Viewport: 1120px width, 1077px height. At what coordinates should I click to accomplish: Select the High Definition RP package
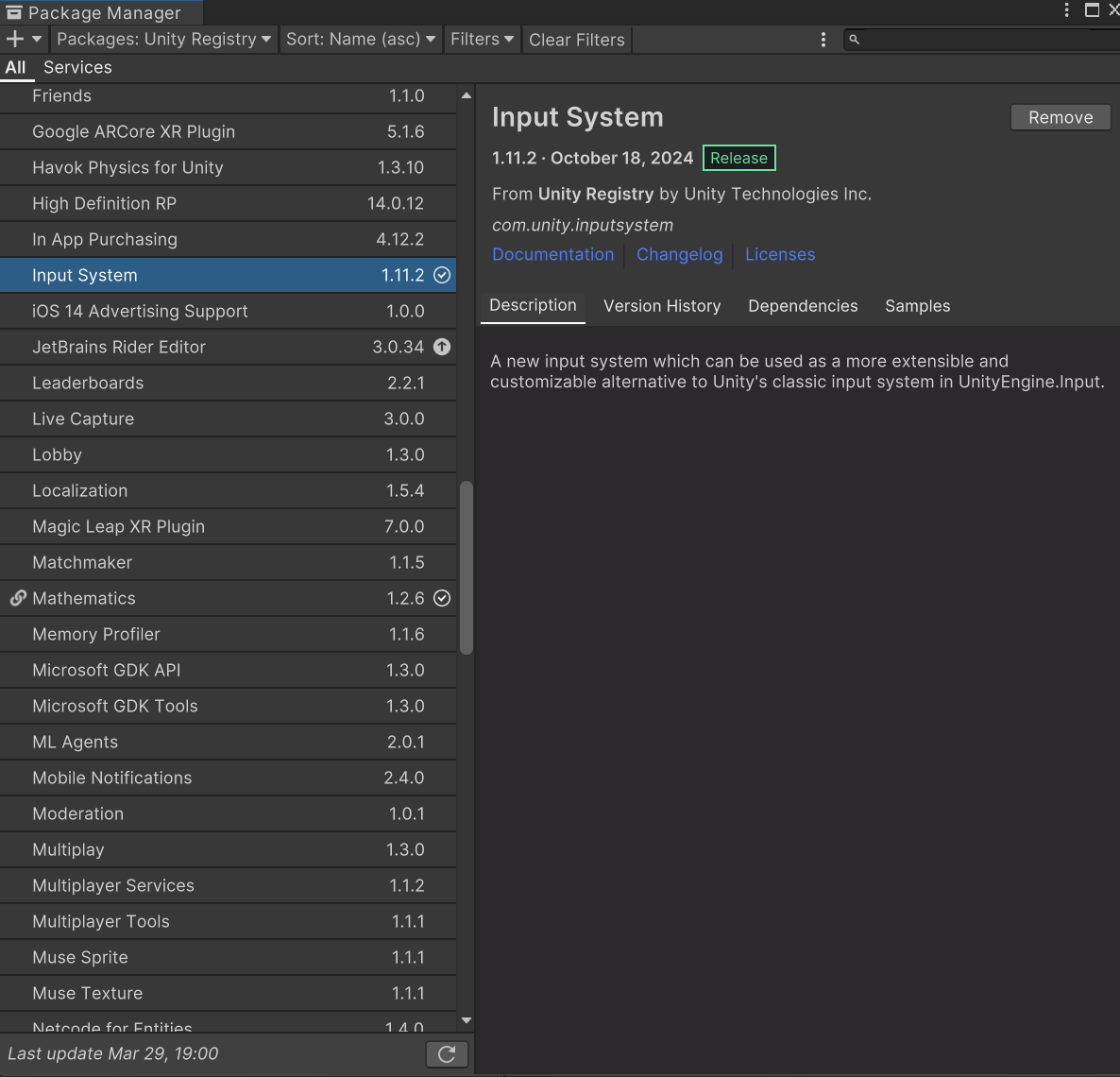coord(228,204)
